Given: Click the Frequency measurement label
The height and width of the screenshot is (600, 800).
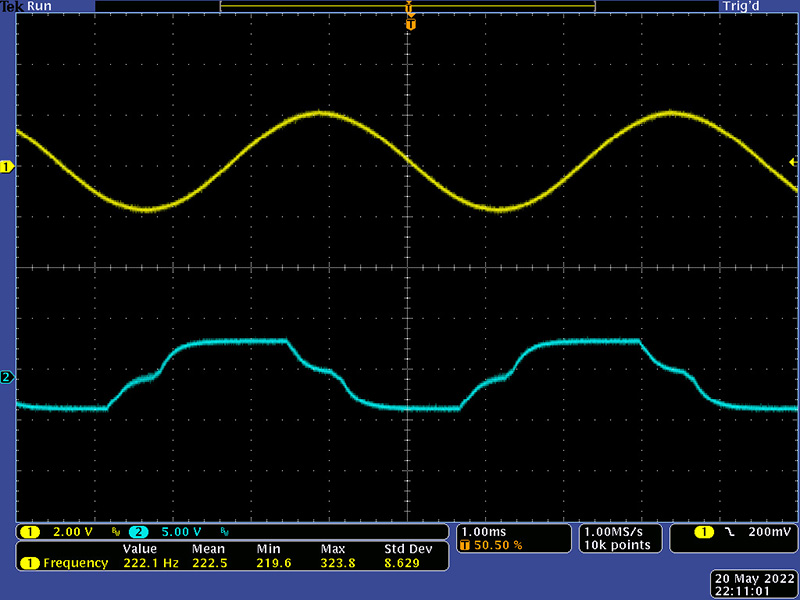Looking at the screenshot, I should point(75,563).
